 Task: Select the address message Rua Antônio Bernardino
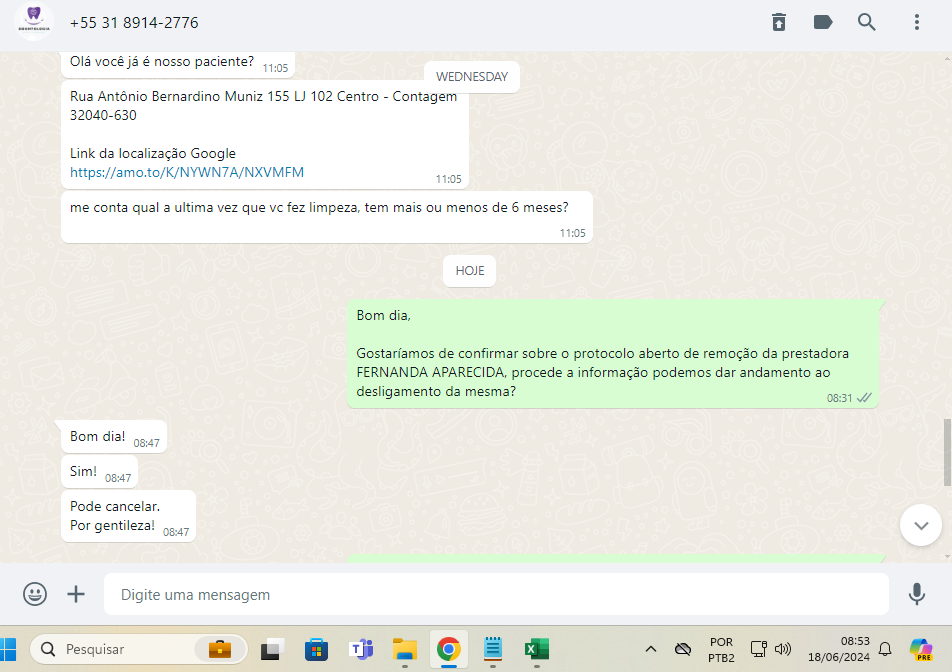[265, 134]
